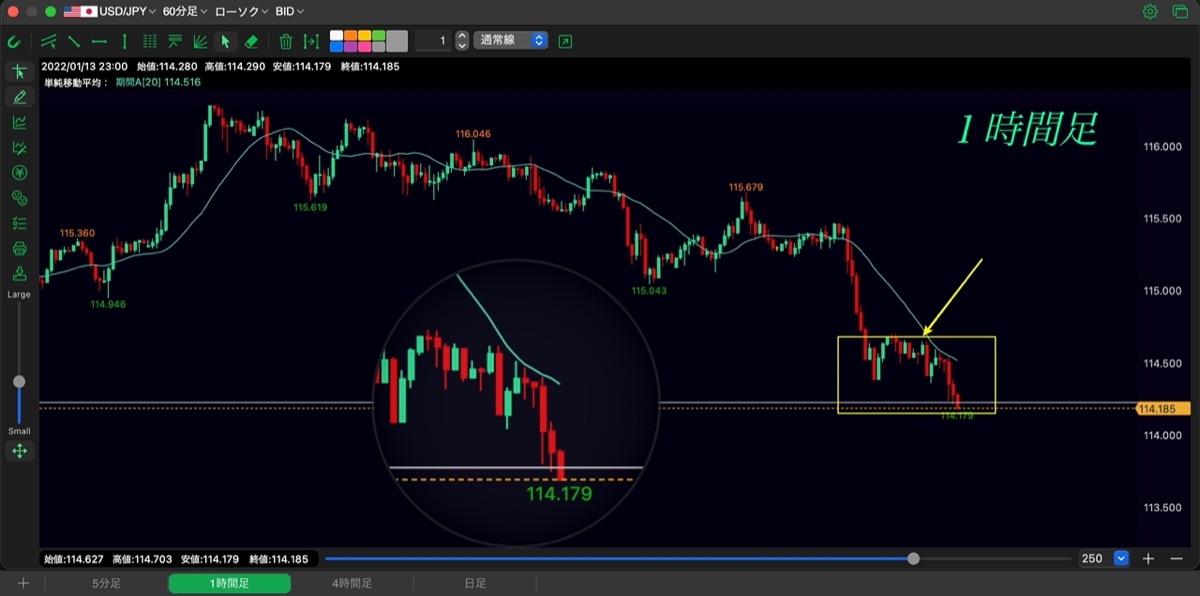Click the popout arrow icon beside 通常線
Screen dimensions: 1200x596
[566, 41]
